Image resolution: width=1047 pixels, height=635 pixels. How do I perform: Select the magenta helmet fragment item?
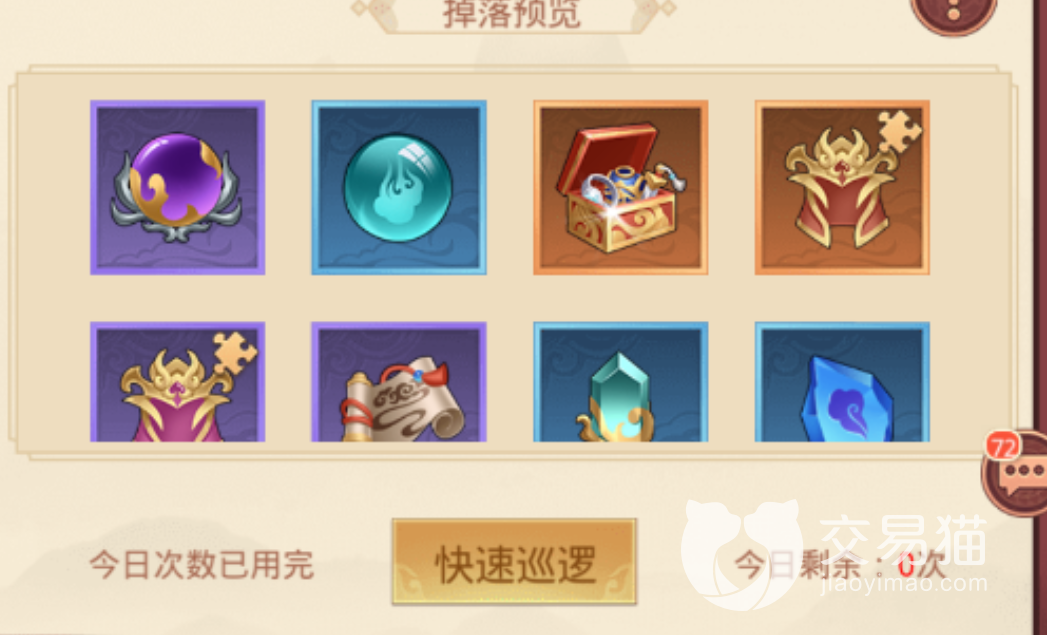178,382
